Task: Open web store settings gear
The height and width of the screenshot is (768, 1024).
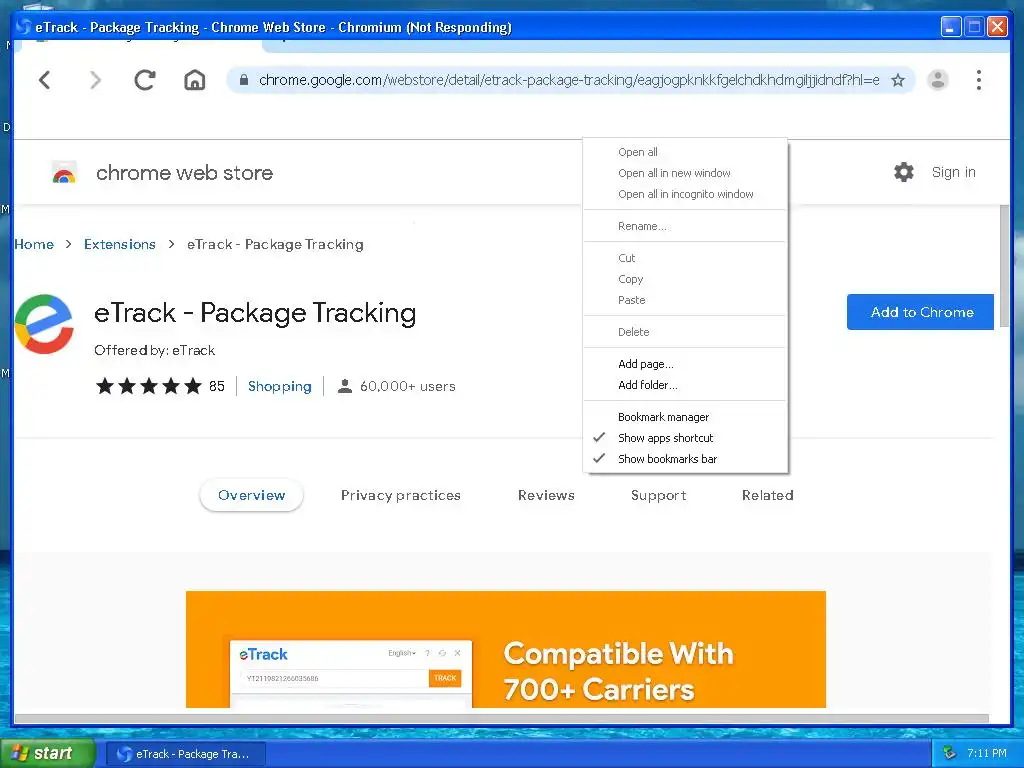Action: pyautogui.click(x=904, y=172)
